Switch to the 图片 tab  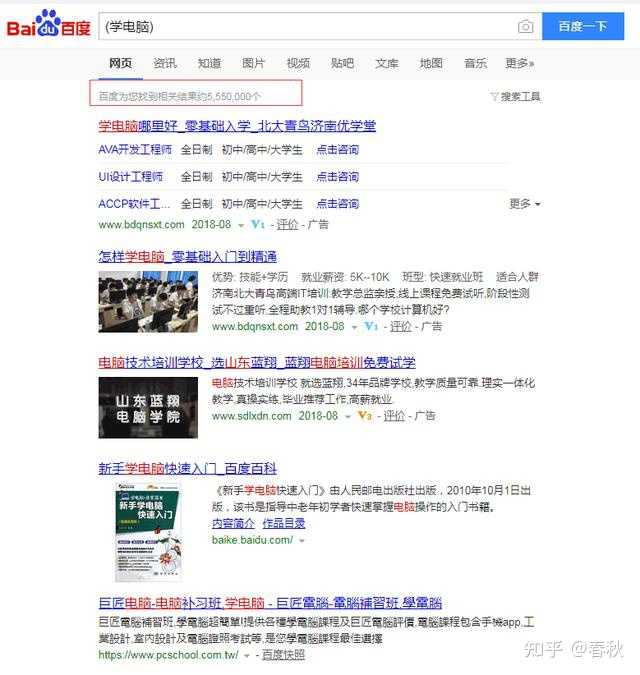[254, 63]
